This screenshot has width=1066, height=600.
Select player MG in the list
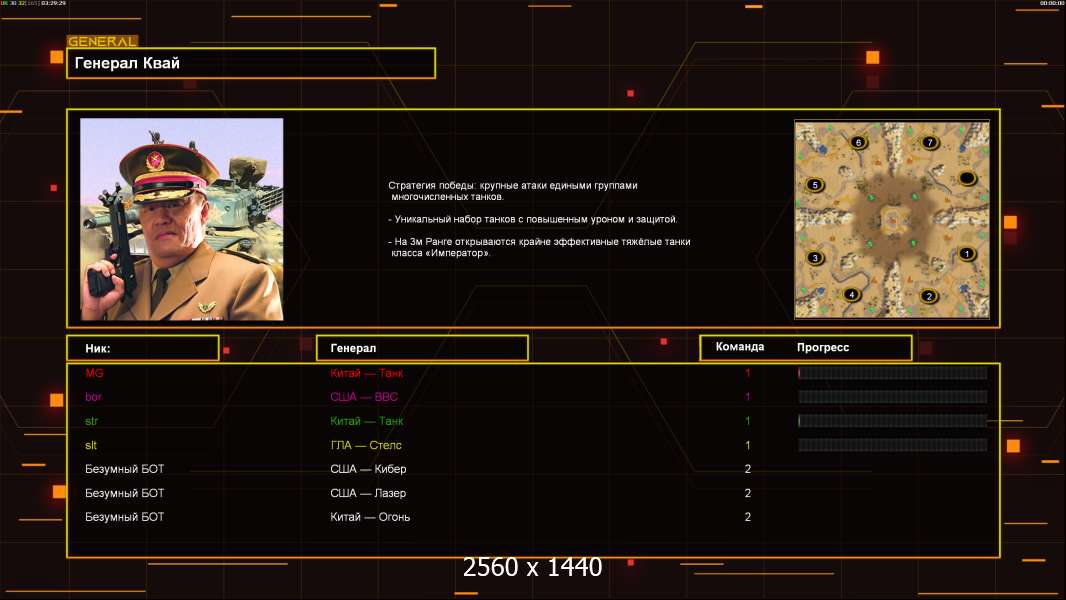pyautogui.click(x=95, y=373)
